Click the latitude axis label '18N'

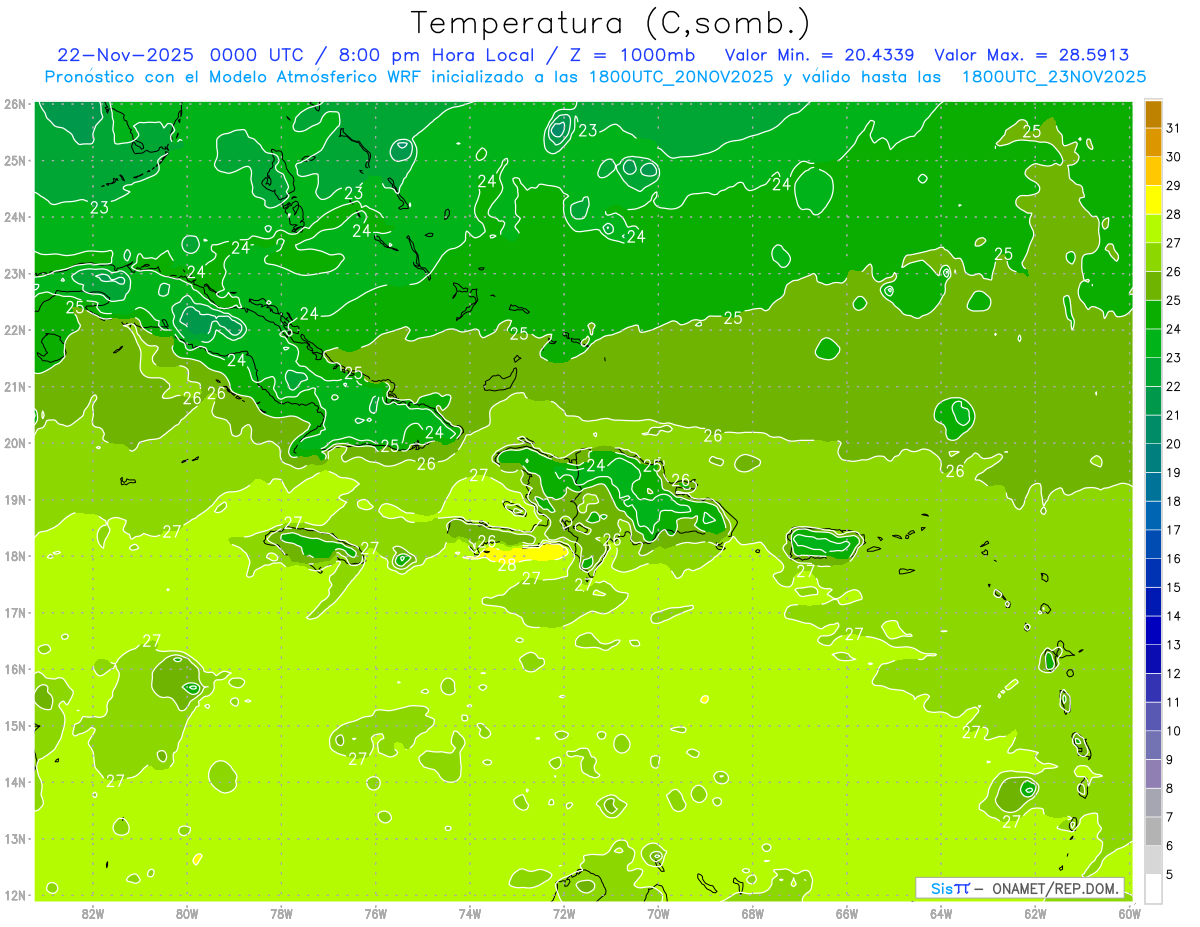click(15, 556)
